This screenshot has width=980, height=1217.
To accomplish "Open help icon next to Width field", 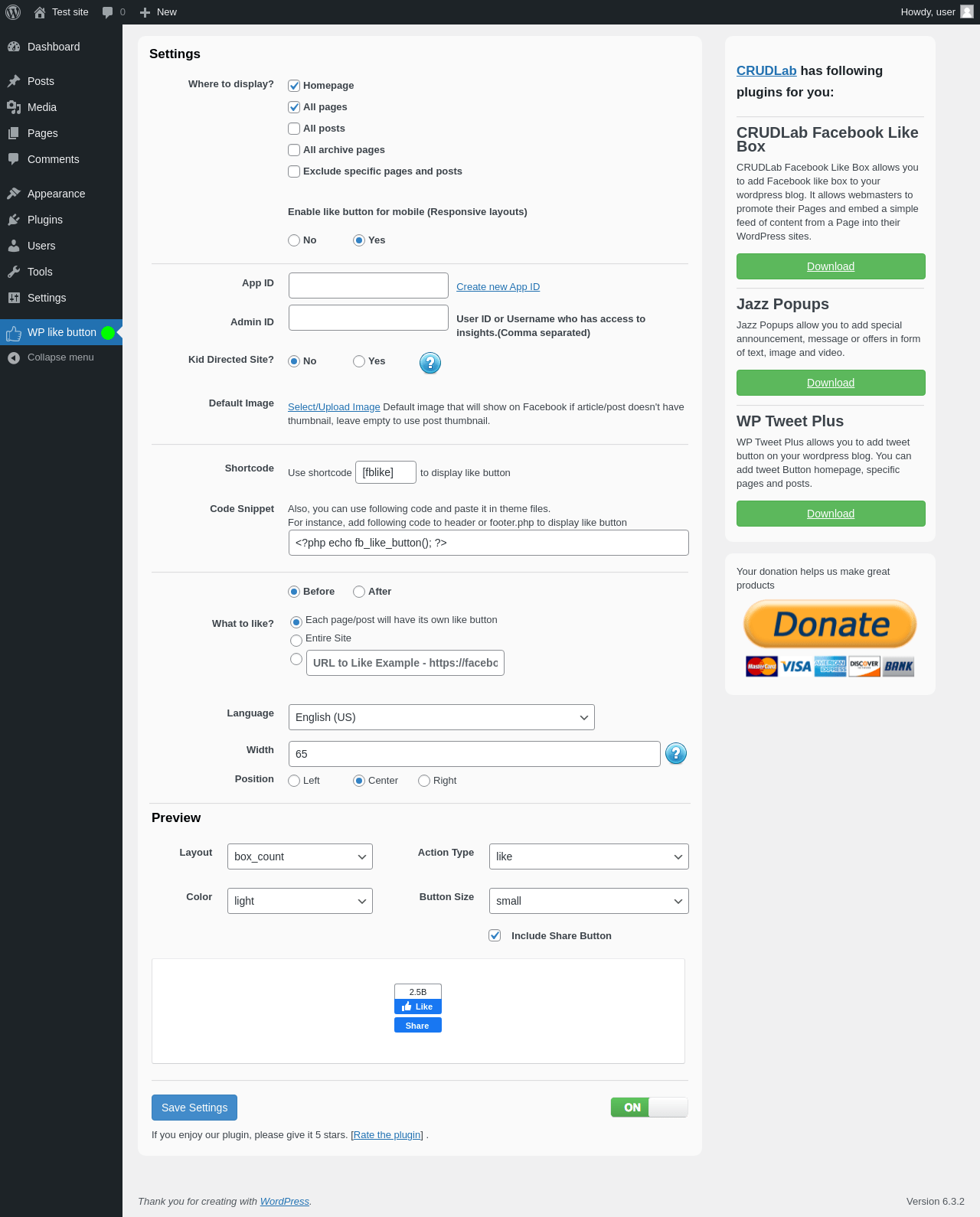I will 676,754.
